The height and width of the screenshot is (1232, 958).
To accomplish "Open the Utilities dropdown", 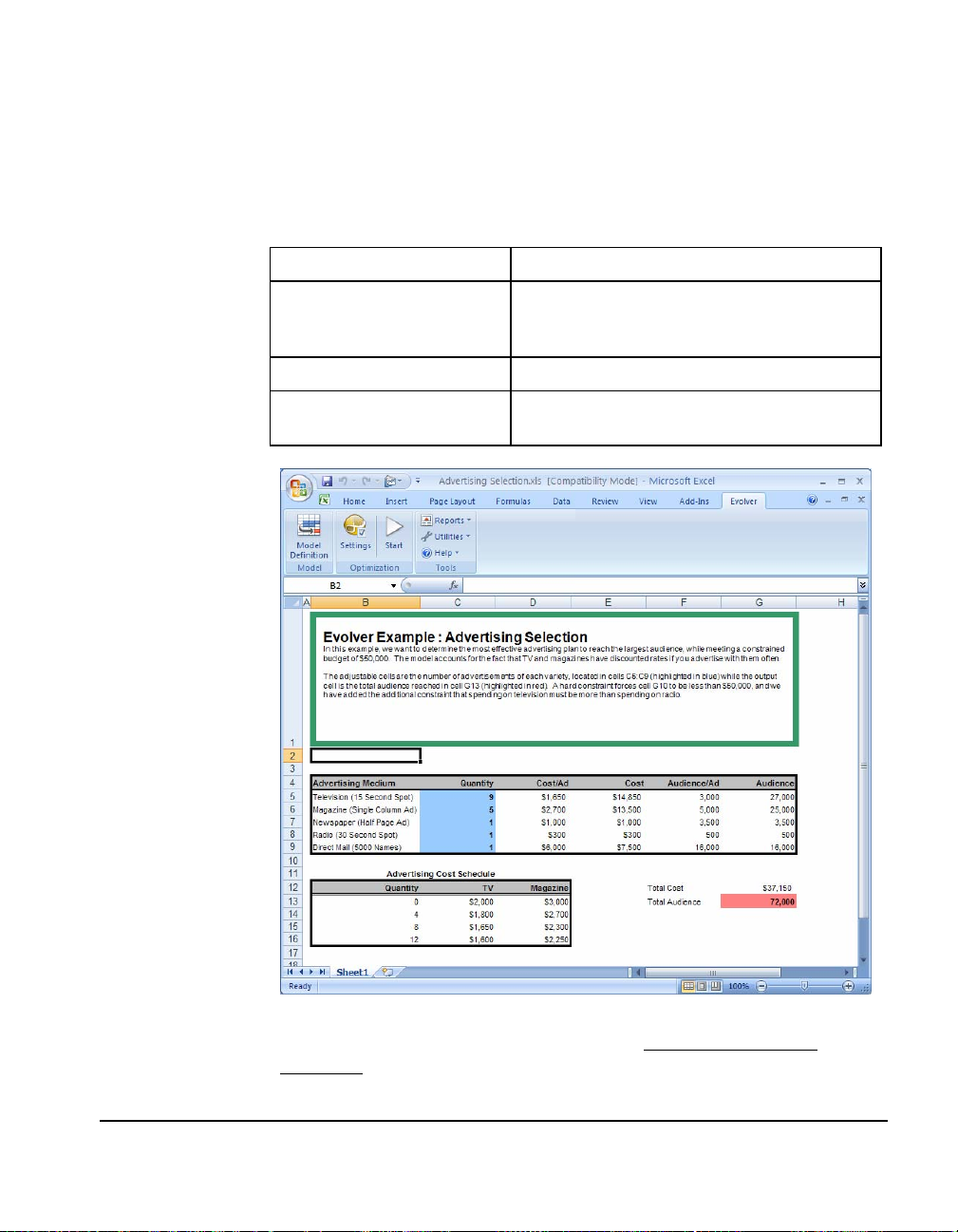I will click(446, 537).
